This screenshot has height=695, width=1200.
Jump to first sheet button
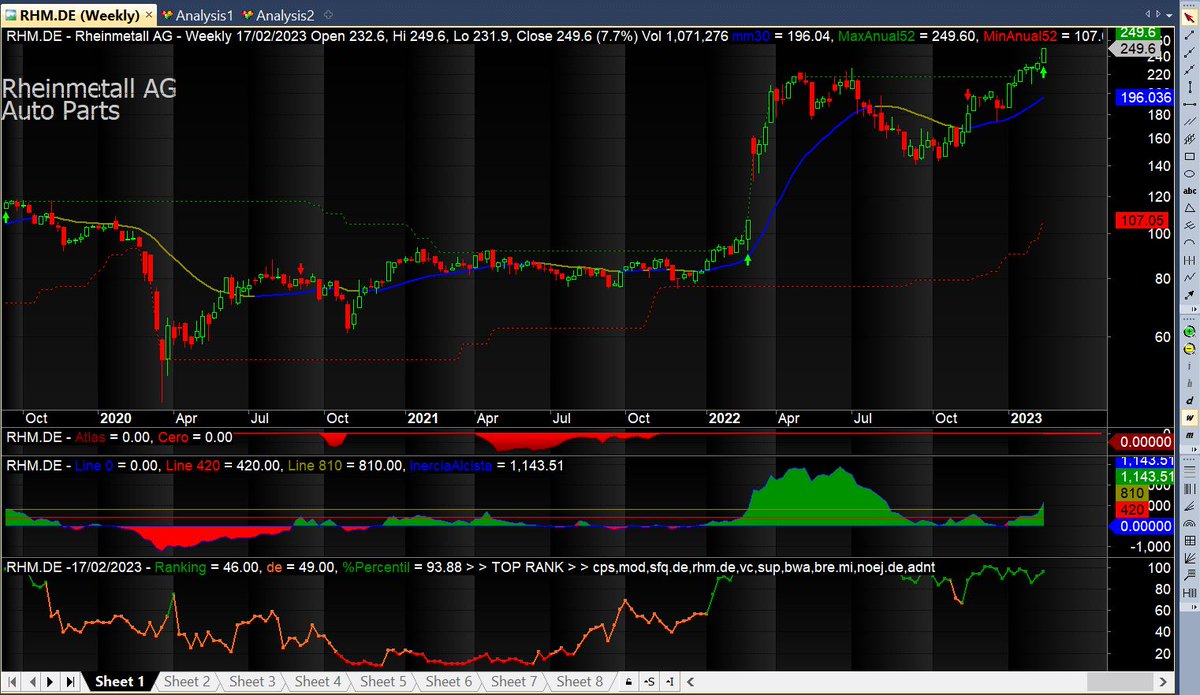10,682
